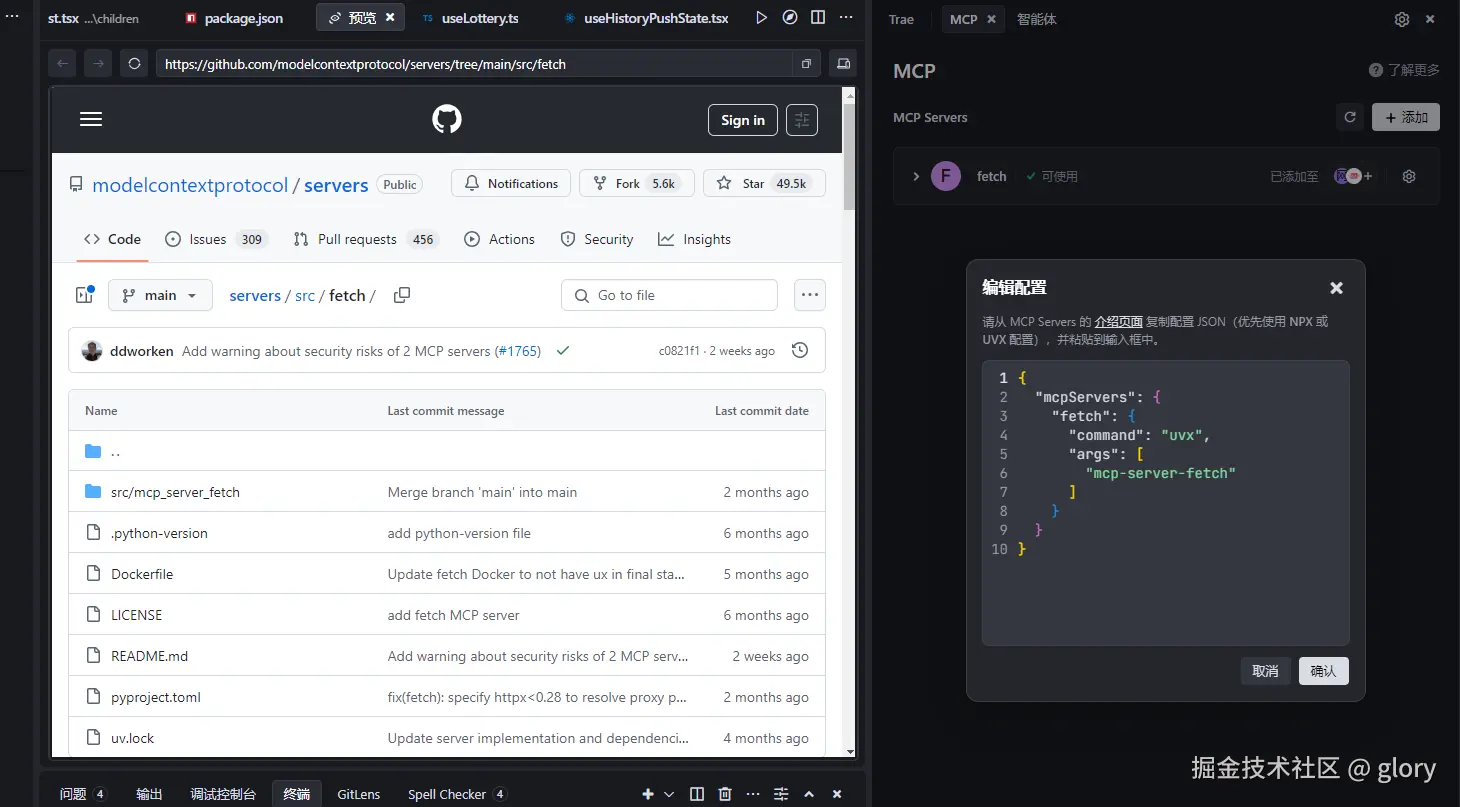This screenshot has width=1460, height=807.
Task: Click 确认 to confirm configuration
Action: [1323, 671]
